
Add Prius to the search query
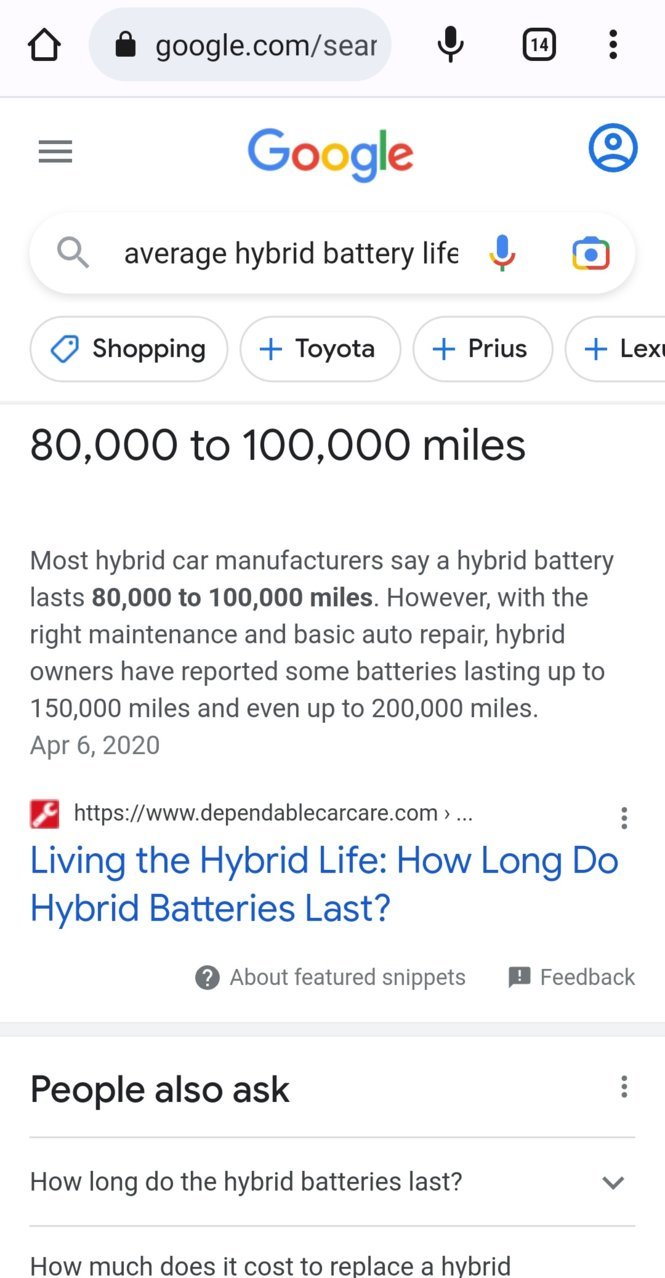point(483,349)
